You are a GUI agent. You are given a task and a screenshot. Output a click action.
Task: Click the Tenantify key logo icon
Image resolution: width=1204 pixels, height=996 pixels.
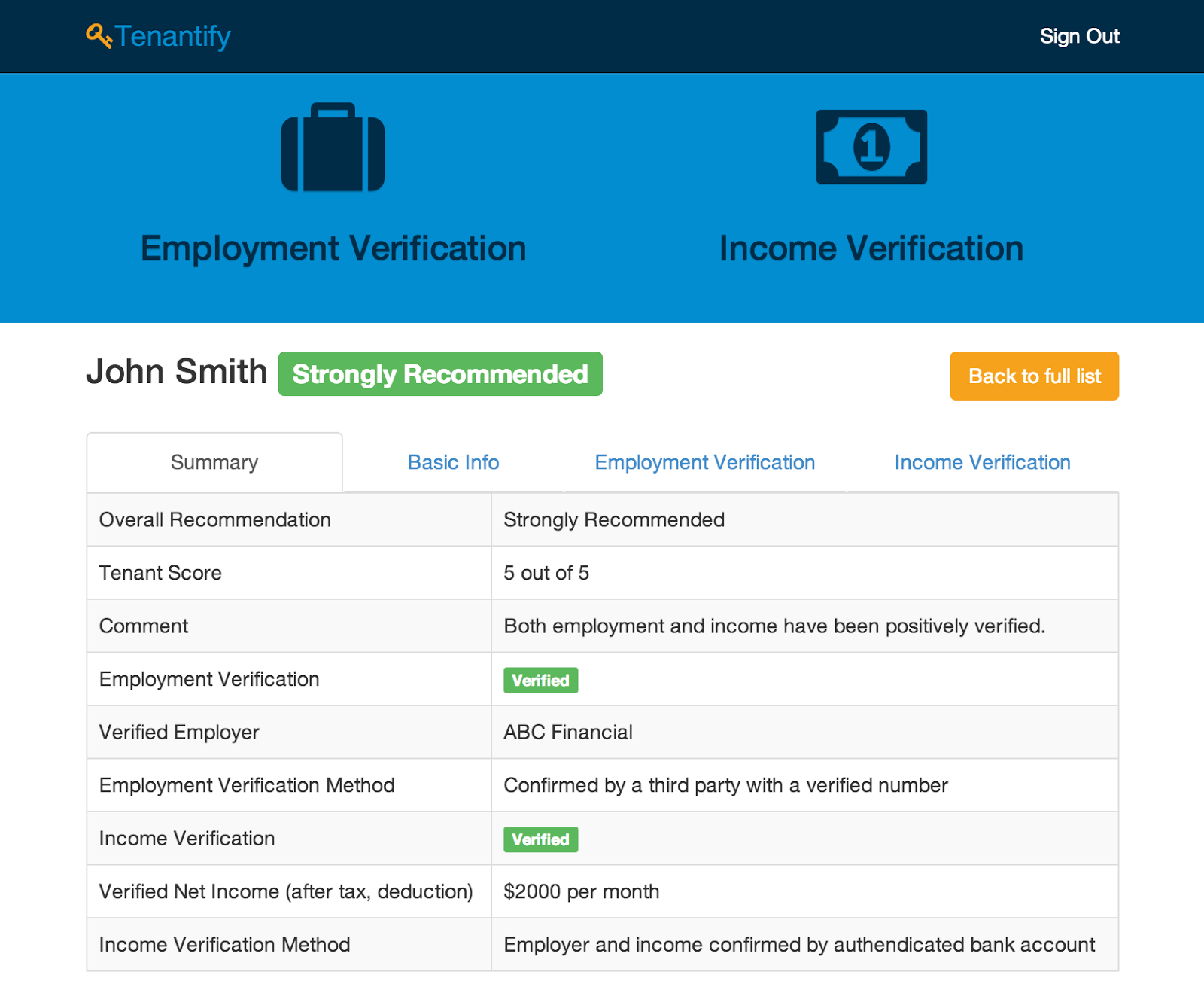(99, 35)
